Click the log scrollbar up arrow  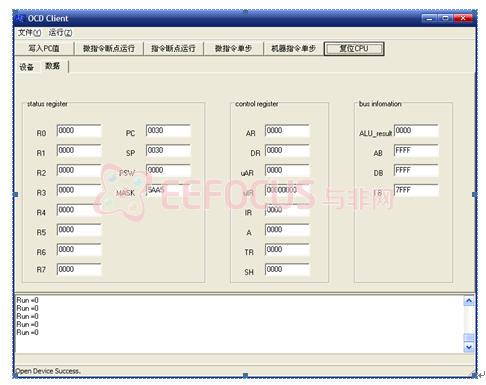click(469, 301)
